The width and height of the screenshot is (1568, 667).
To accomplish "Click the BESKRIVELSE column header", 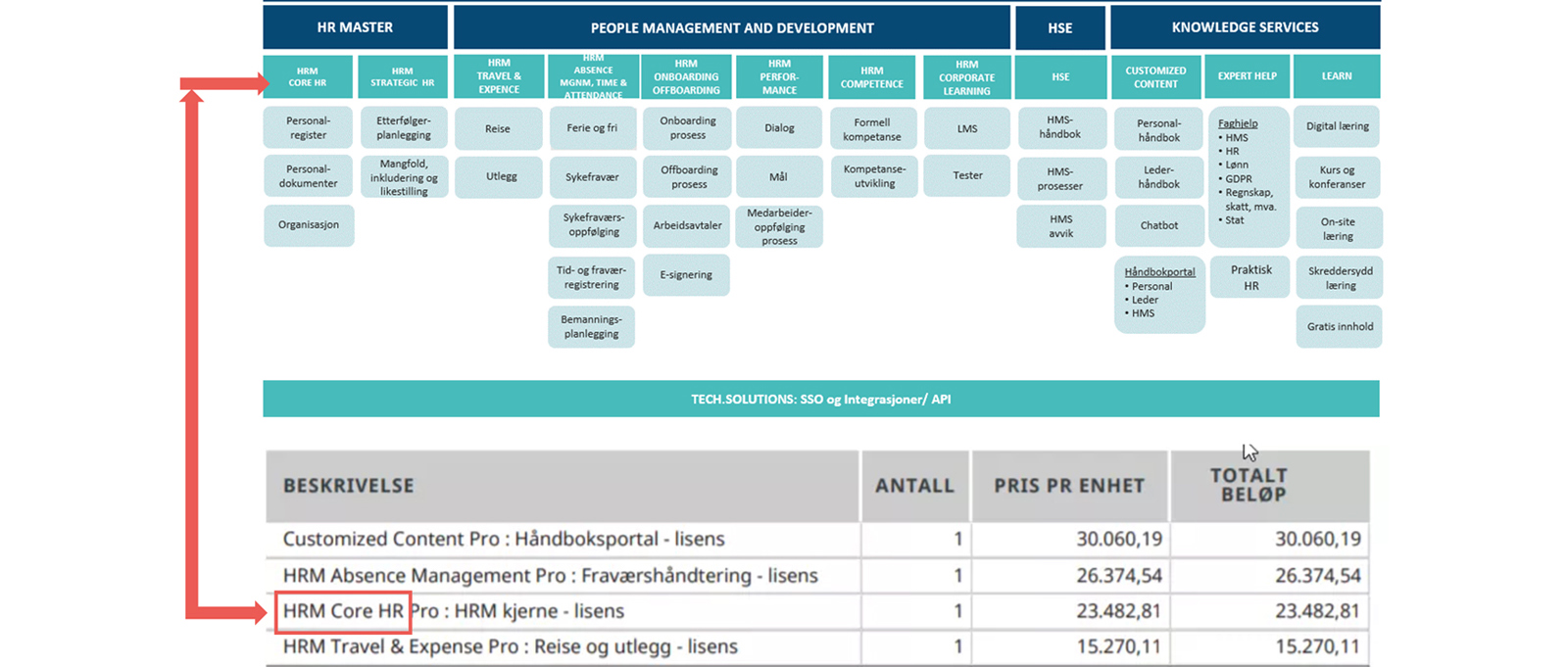I will coord(563,486).
